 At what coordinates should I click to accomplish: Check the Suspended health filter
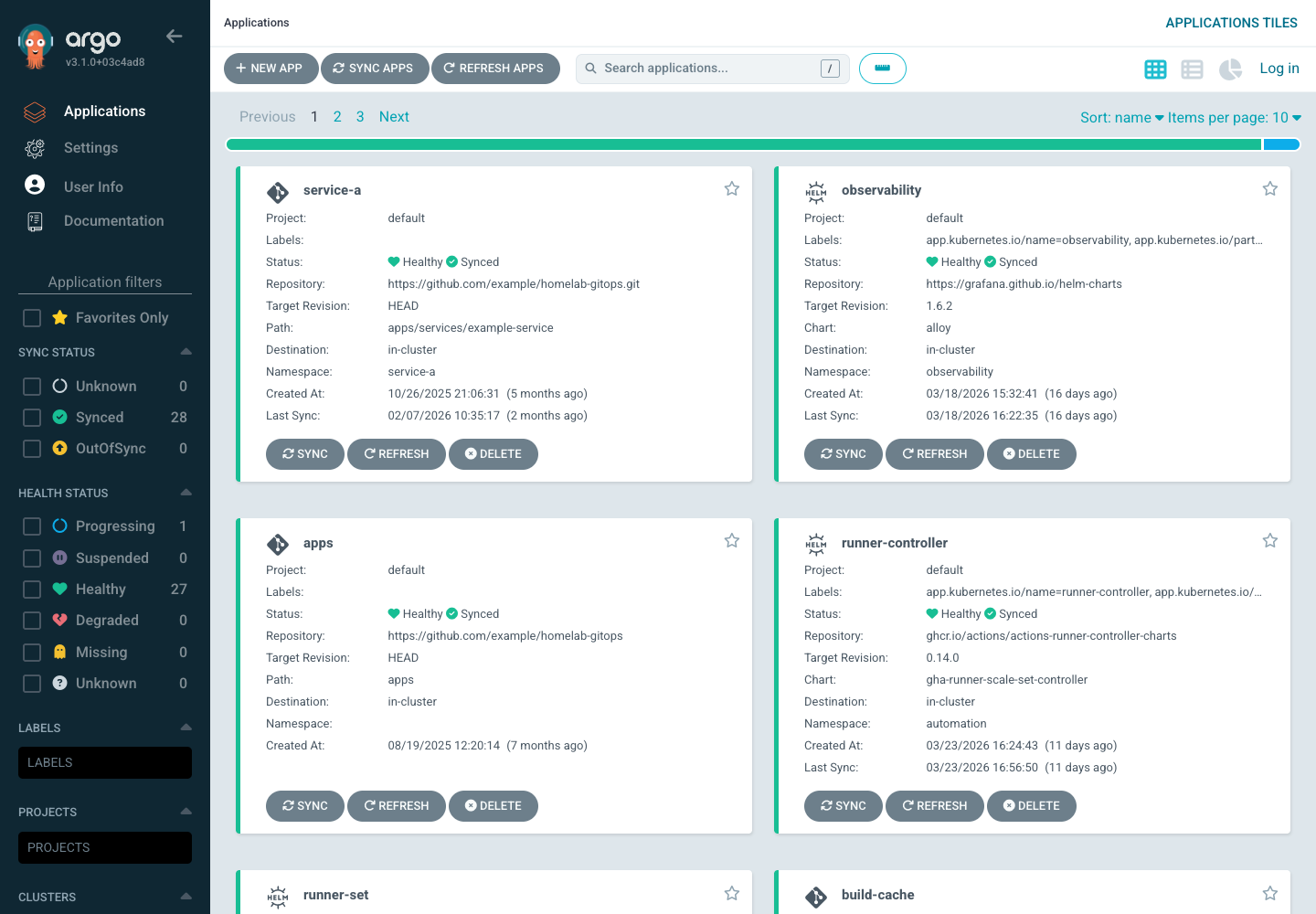(x=32, y=558)
